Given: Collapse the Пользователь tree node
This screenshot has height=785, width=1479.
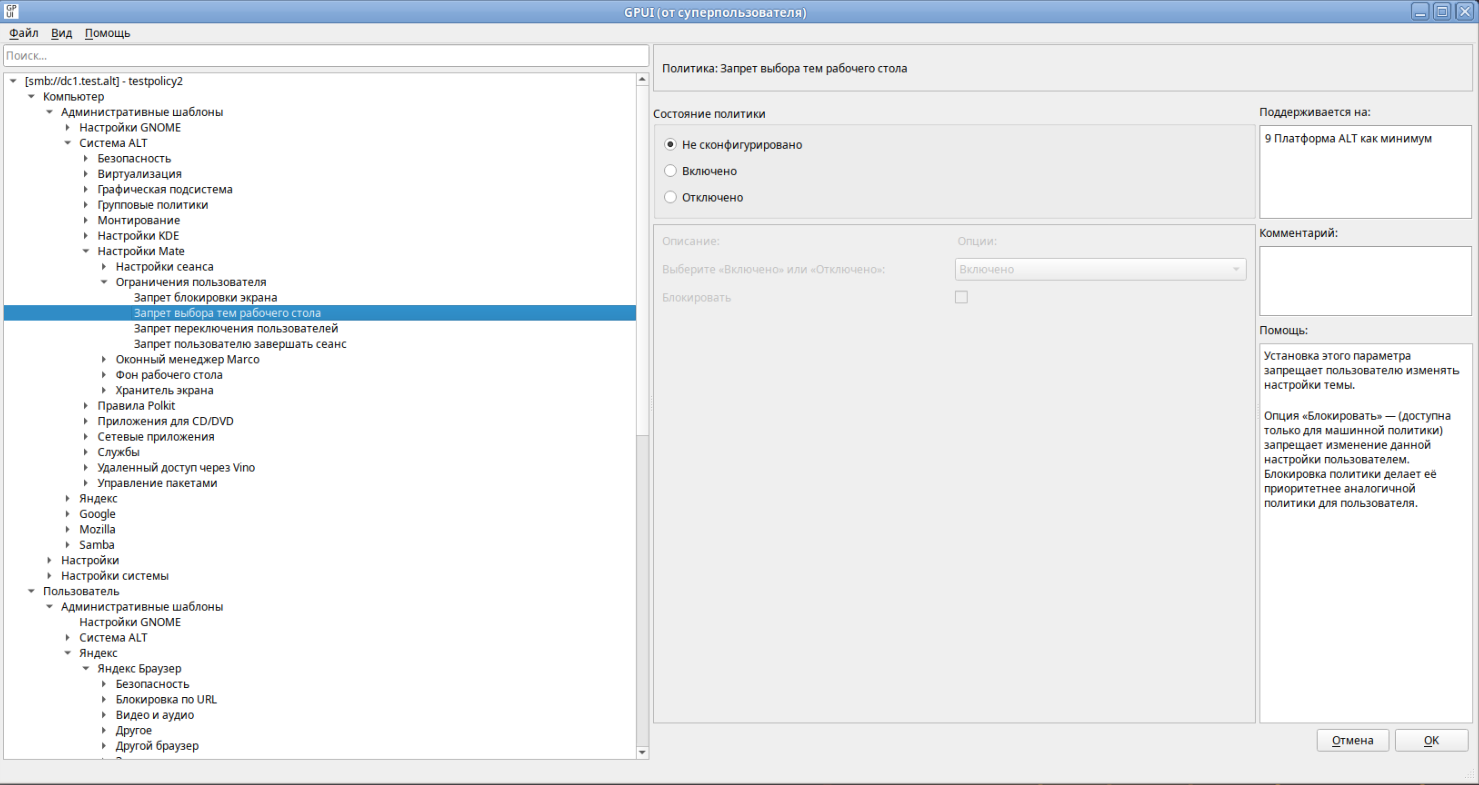Looking at the screenshot, I should point(32,591).
